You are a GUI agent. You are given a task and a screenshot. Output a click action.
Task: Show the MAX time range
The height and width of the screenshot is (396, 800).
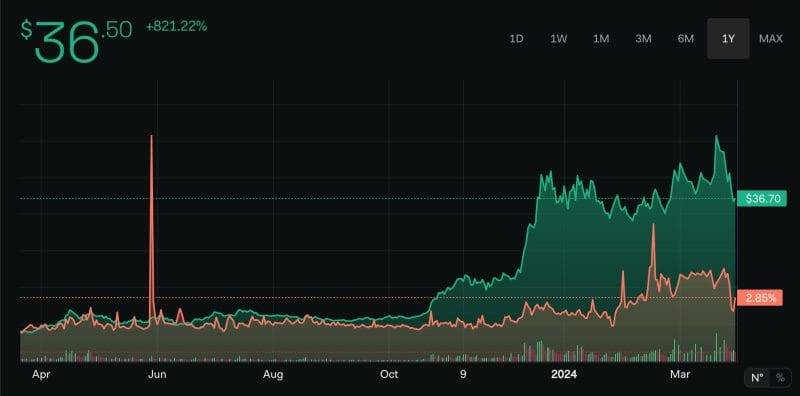(x=770, y=39)
